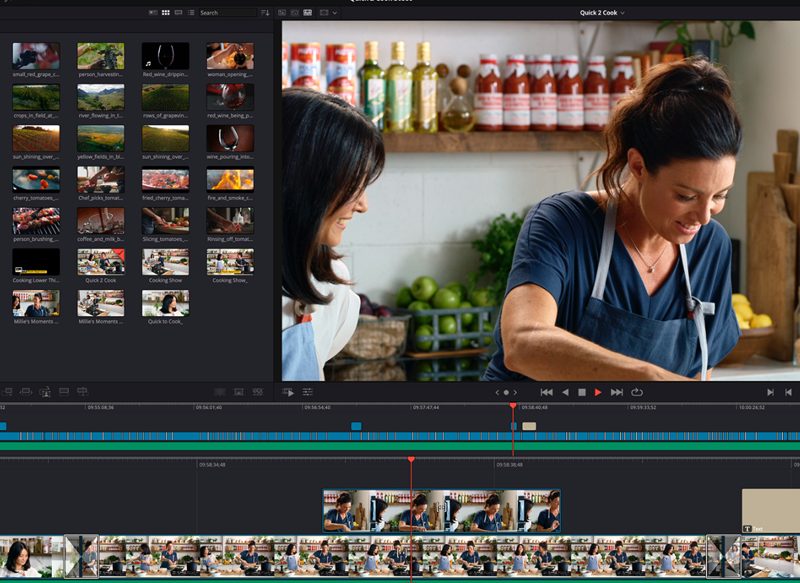The height and width of the screenshot is (583, 800).
Task: Select the highlighted clip on the second video track
Action: pyautogui.click(x=441, y=510)
